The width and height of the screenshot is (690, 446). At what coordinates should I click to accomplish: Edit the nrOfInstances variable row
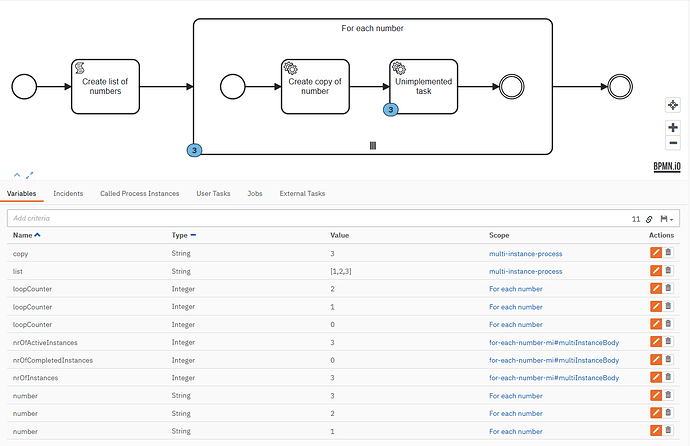point(655,378)
